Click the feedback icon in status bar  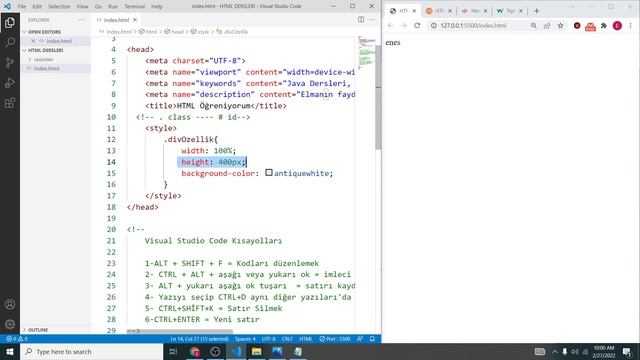coord(360,339)
